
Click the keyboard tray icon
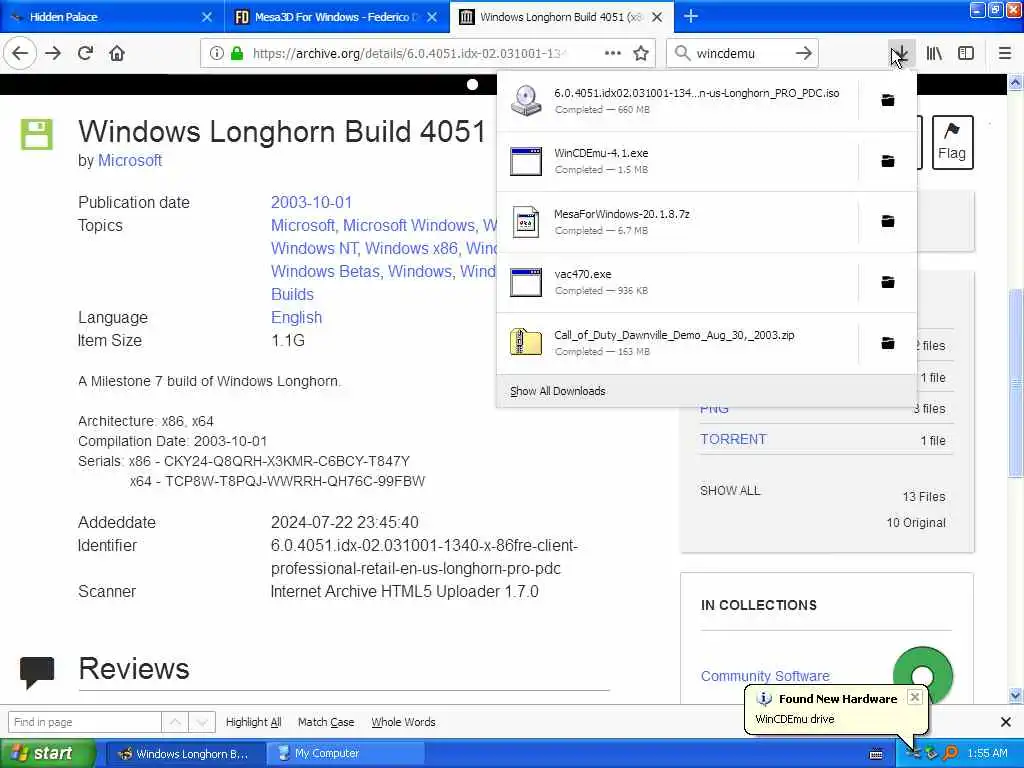click(x=876, y=754)
